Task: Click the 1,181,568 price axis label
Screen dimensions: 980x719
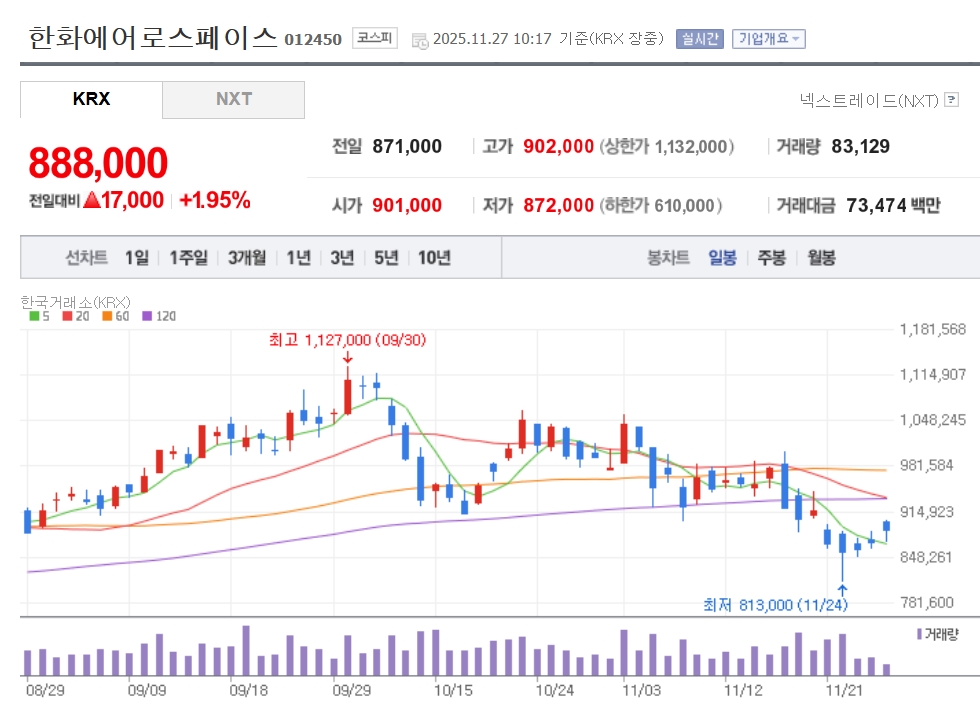Action: pyautogui.click(x=932, y=329)
